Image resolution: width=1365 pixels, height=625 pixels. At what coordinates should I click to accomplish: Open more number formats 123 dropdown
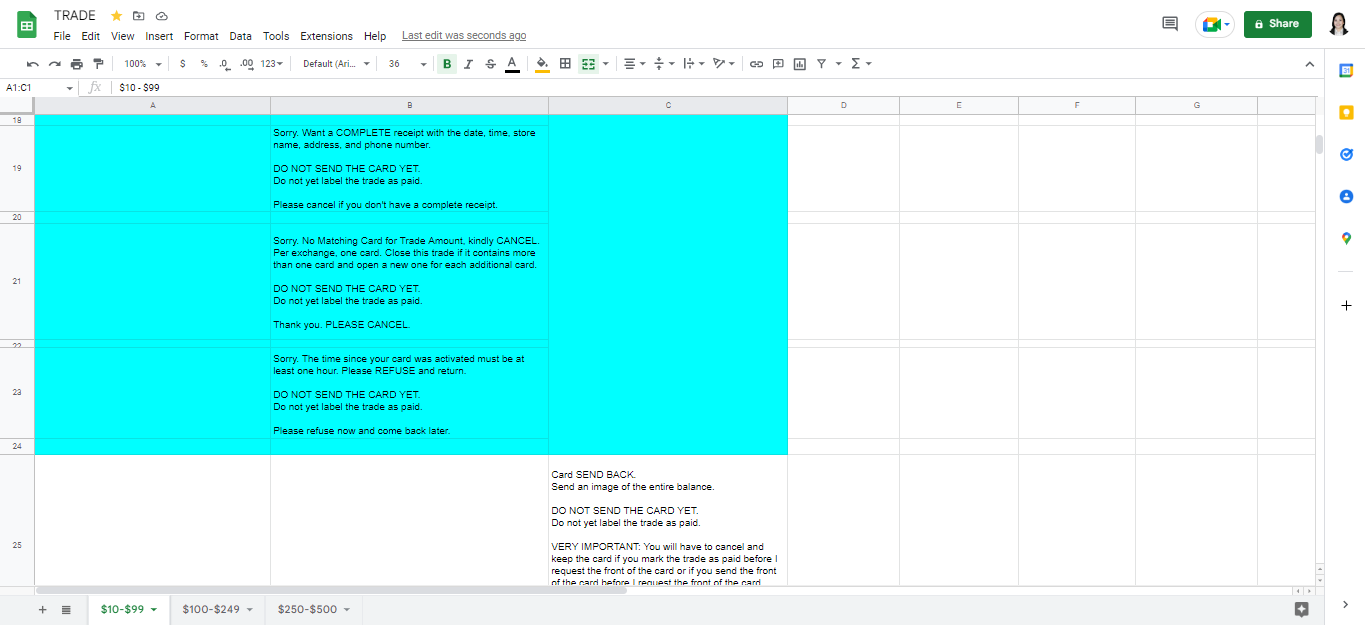point(272,64)
